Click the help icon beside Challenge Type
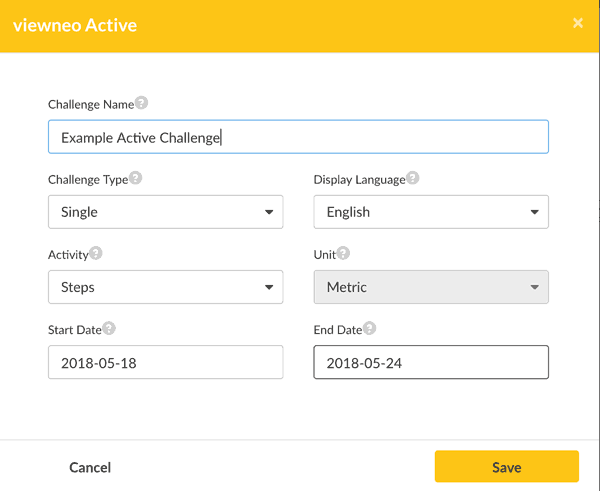 pyautogui.click(x=135, y=178)
